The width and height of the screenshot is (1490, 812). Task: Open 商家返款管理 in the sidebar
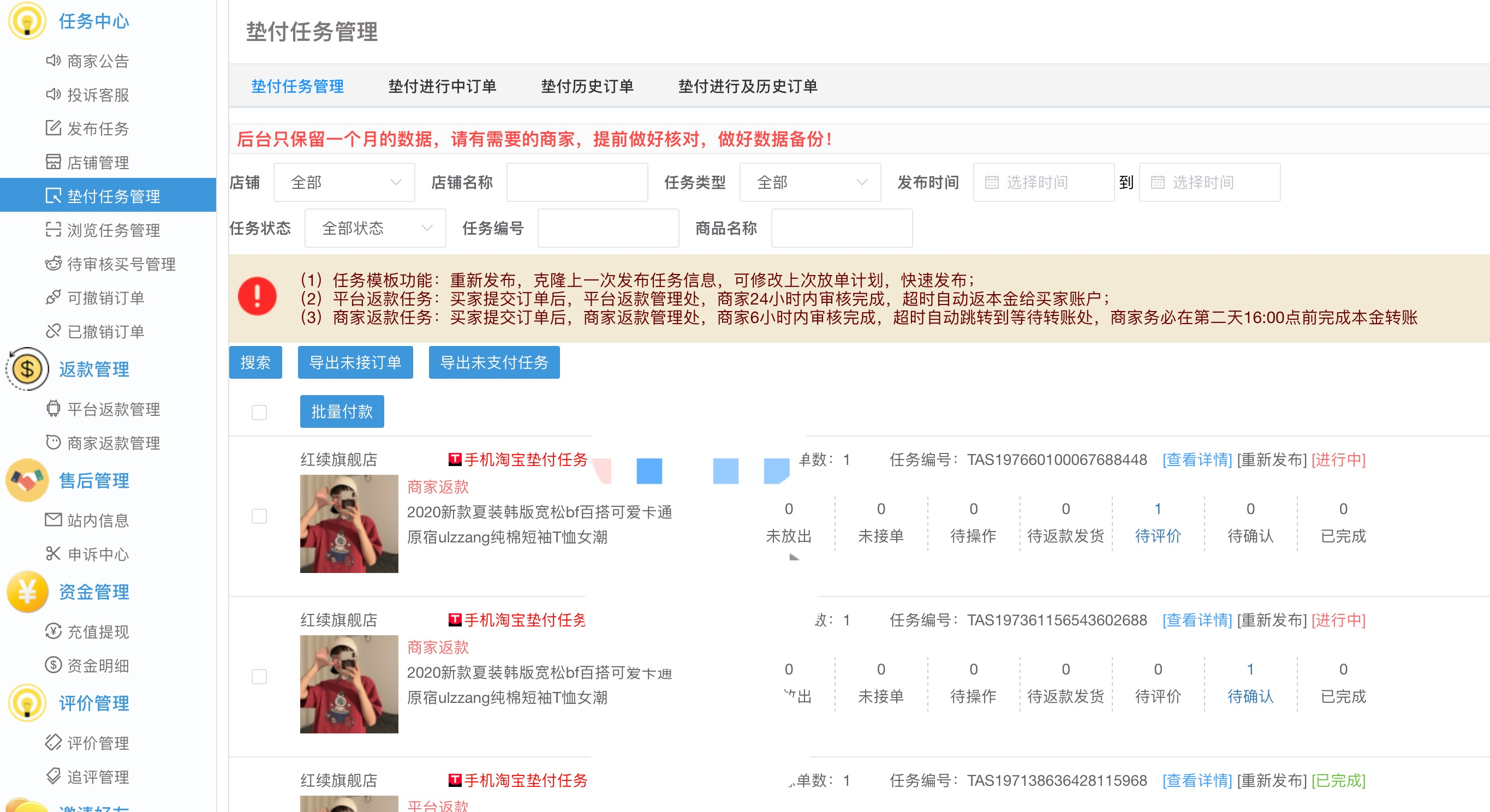108,443
